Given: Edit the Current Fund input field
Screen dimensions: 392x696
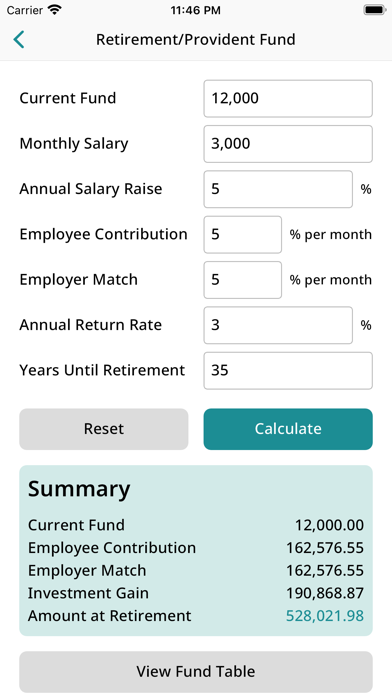Looking at the screenshot, I should 288,99.
